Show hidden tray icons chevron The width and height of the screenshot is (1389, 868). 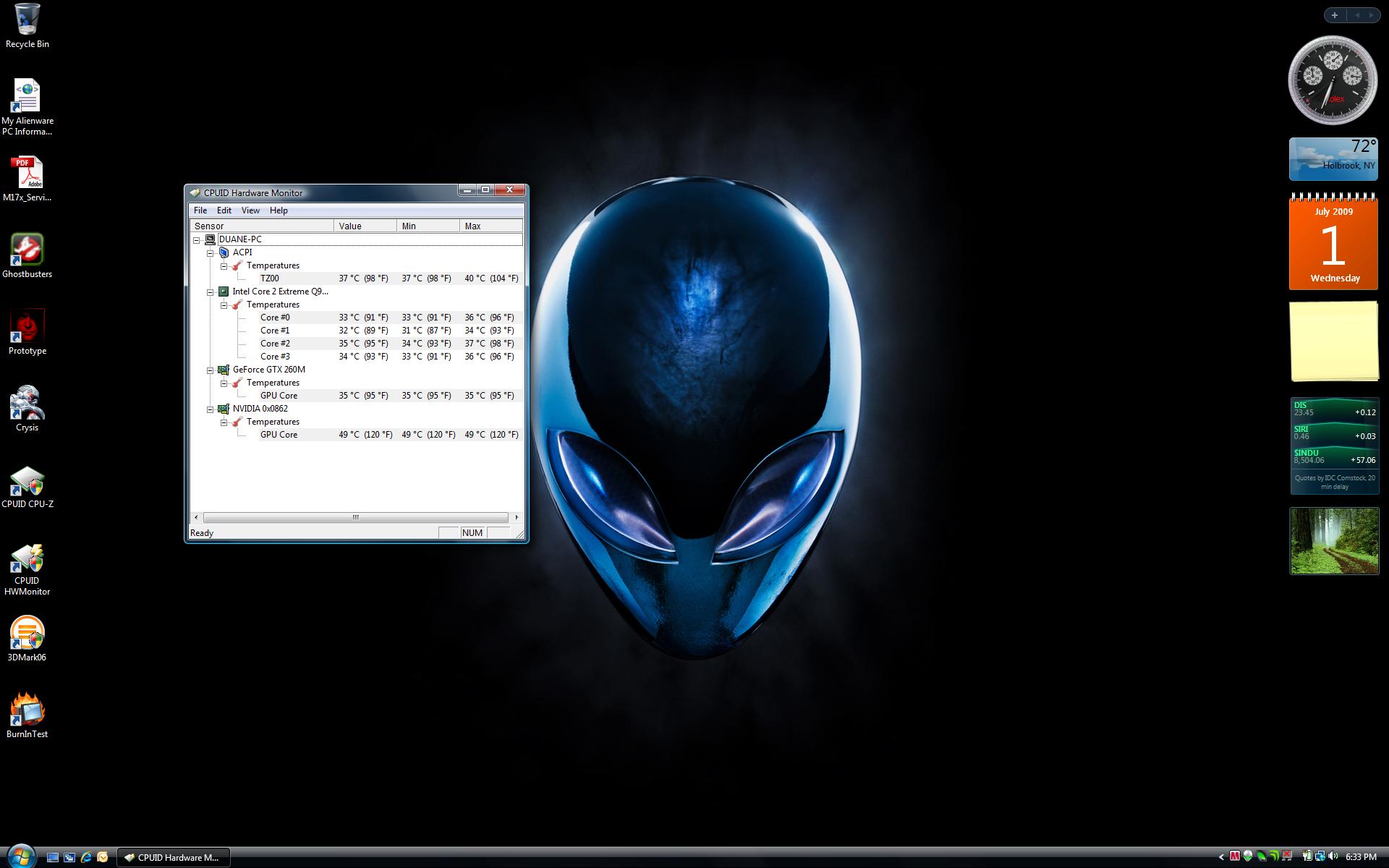click(1222, 857)
